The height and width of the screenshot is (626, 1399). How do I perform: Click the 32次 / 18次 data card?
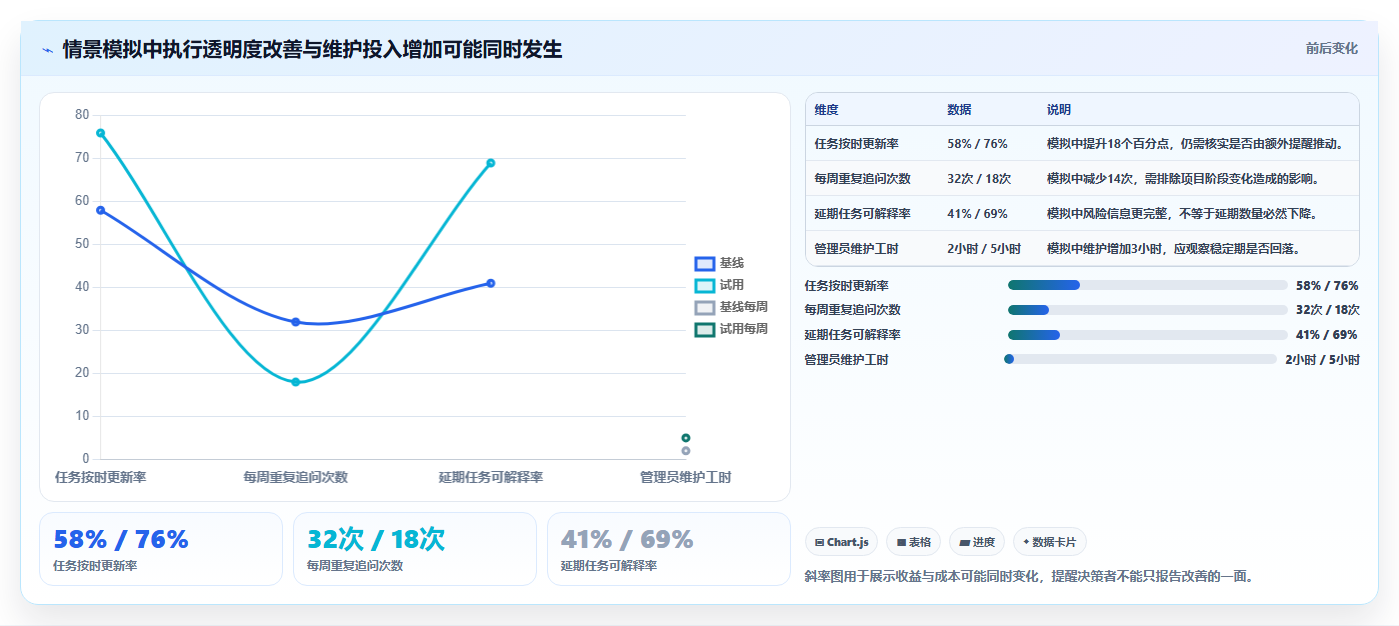(x=415, y=549)
